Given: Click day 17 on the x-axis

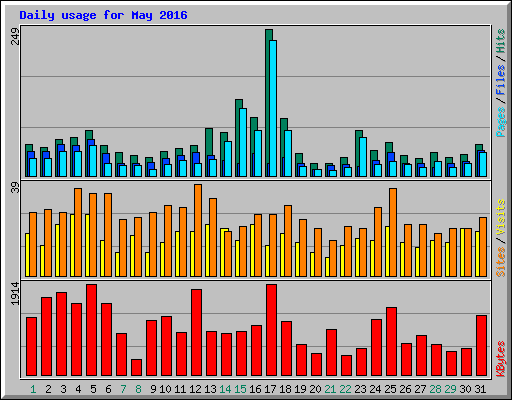Looking at the screenshot, I should [x=270, y=389].
